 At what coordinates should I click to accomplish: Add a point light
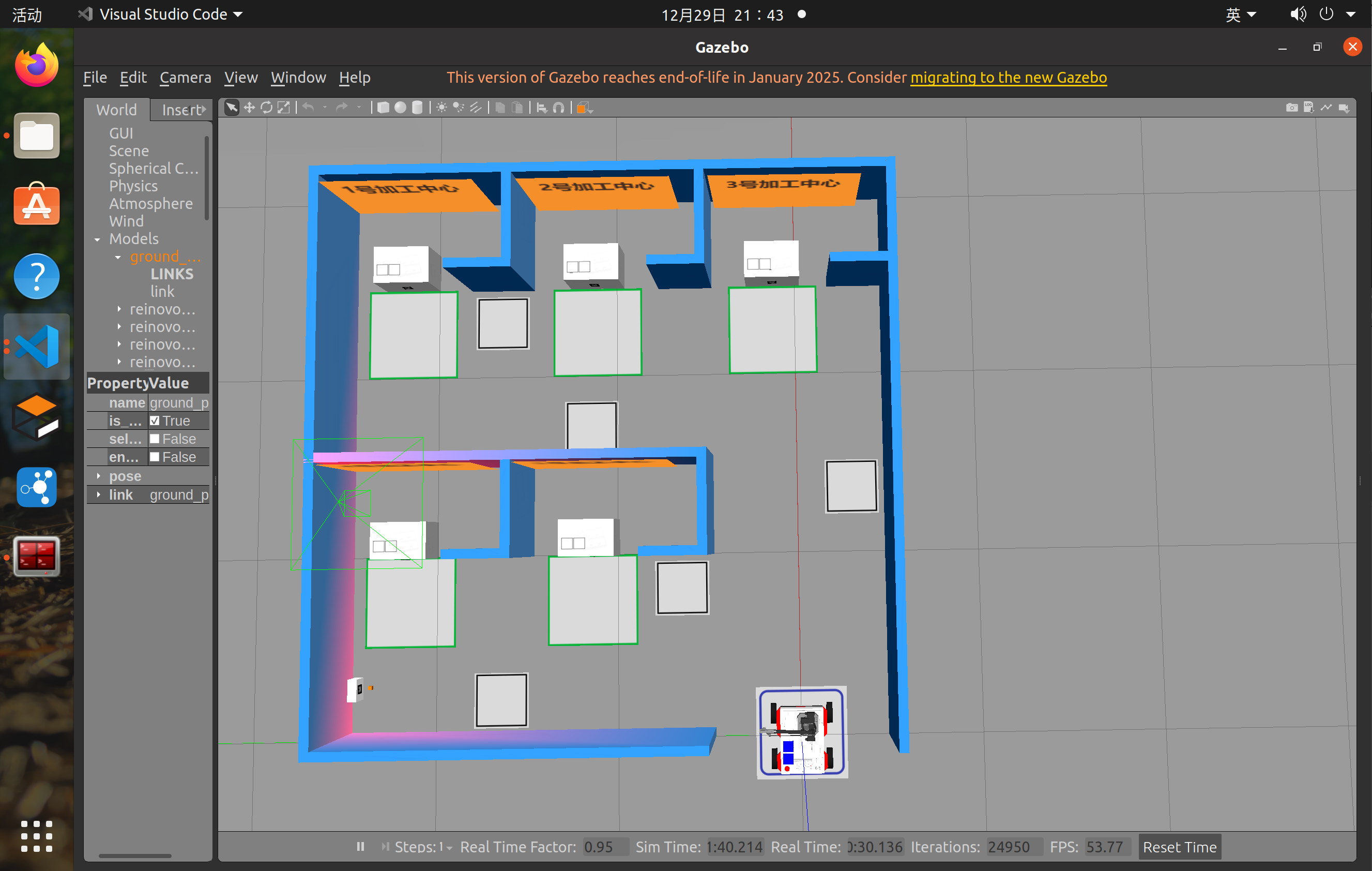(x=441, y=108)
